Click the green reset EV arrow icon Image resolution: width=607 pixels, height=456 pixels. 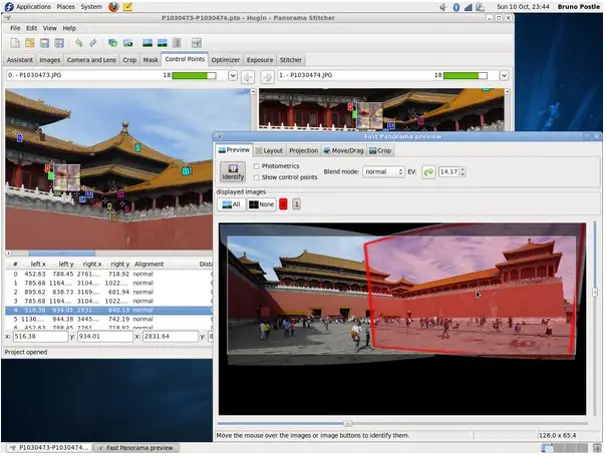pyautogui.click(x=428, y=172)
